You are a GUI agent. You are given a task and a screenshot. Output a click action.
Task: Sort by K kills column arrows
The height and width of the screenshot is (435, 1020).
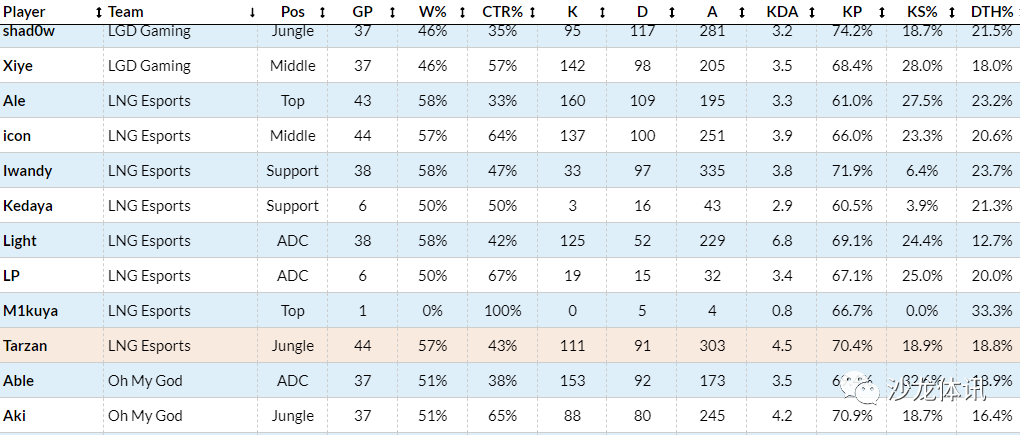point(602,12)
